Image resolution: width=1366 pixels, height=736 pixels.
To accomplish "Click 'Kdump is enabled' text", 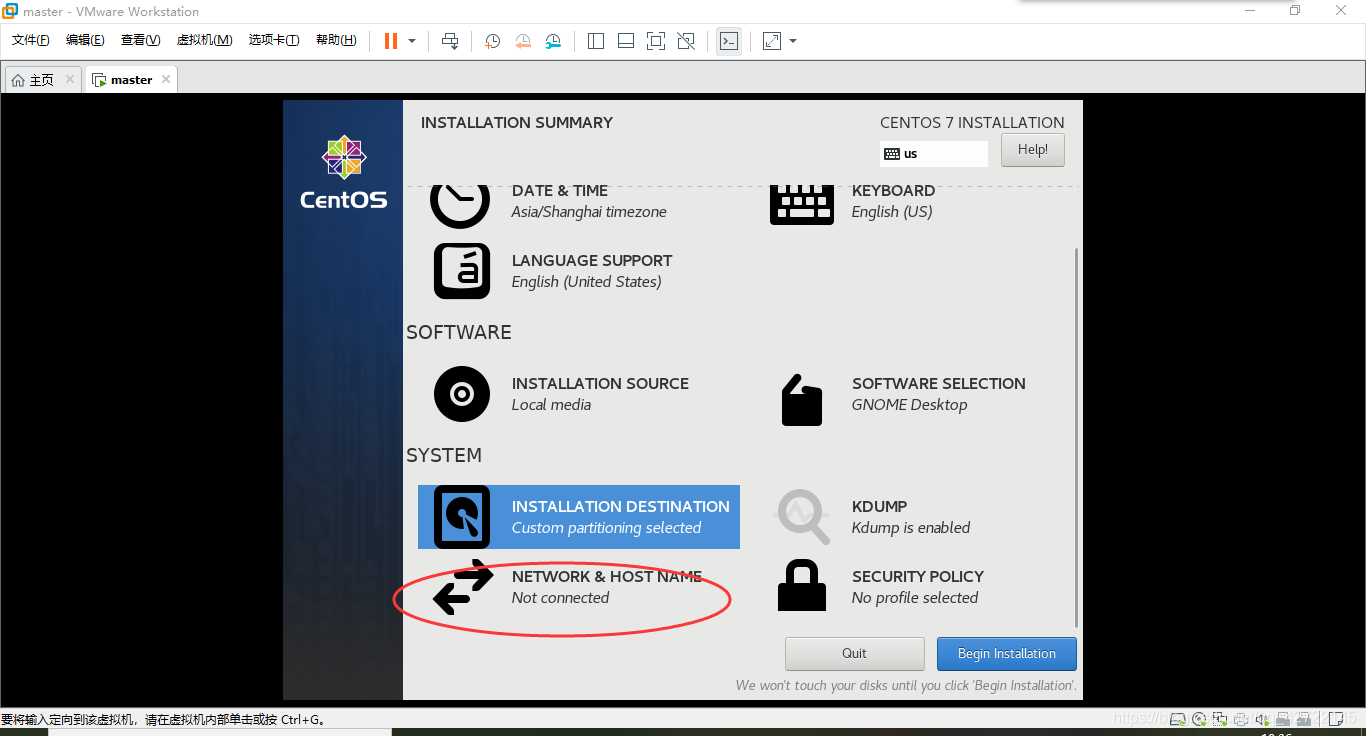I will coord(911,528).
